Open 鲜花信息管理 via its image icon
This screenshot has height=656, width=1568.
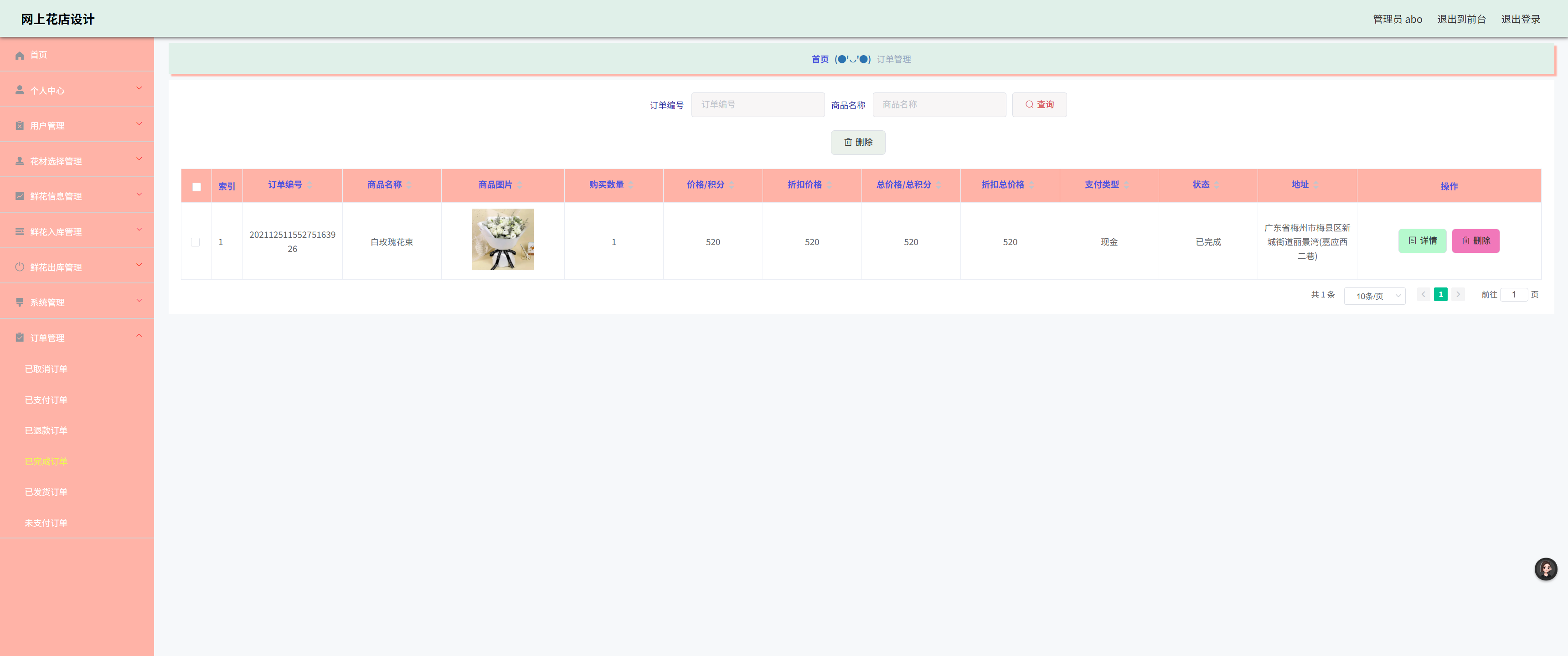[19, 196]
